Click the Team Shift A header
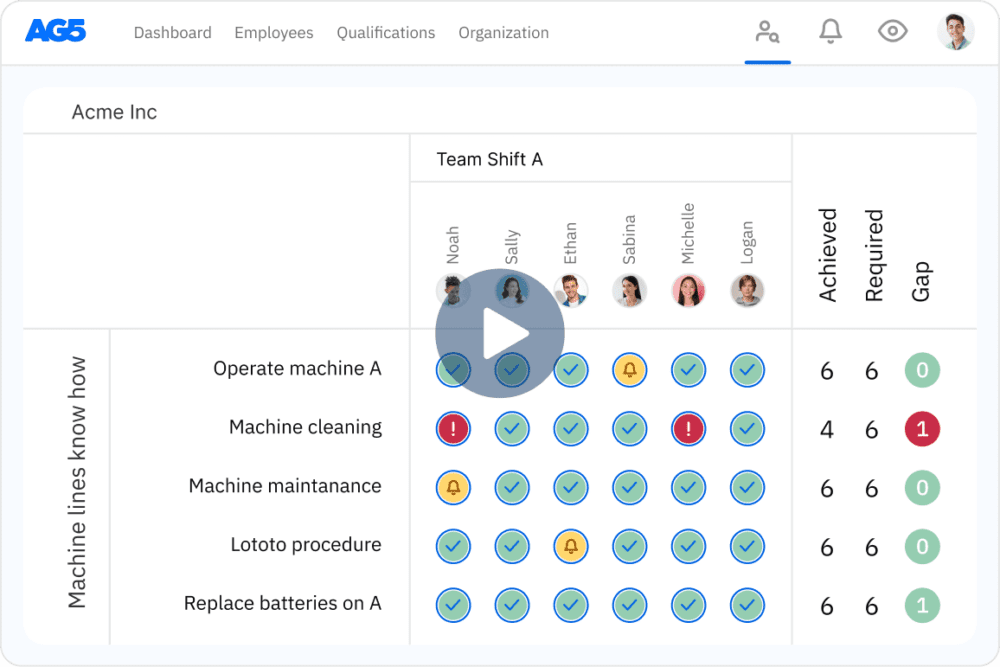1000x667 pixels. pos(489,159)
